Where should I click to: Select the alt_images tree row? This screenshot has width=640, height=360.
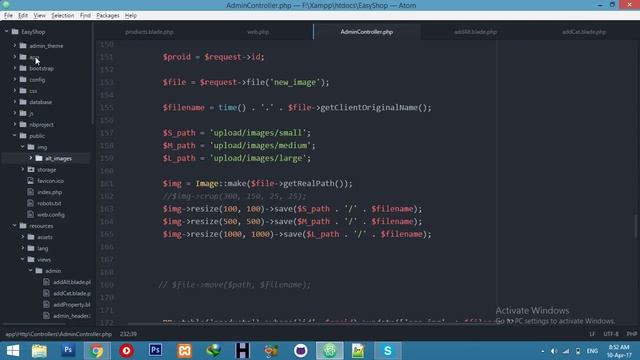coord(46,158)
